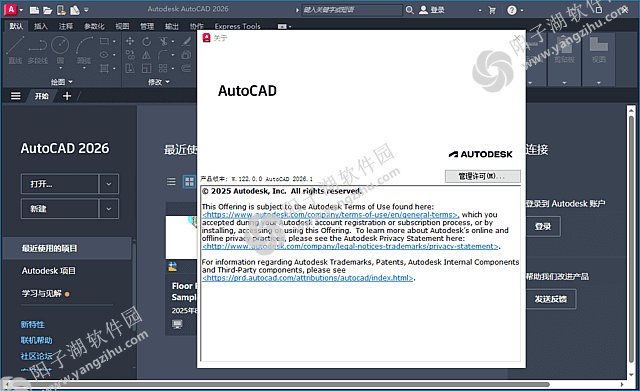This screenshot has width=640, height=391.
Task: Select the 开始 start tab
Action: pyautogui.click(x=42, y=96)
